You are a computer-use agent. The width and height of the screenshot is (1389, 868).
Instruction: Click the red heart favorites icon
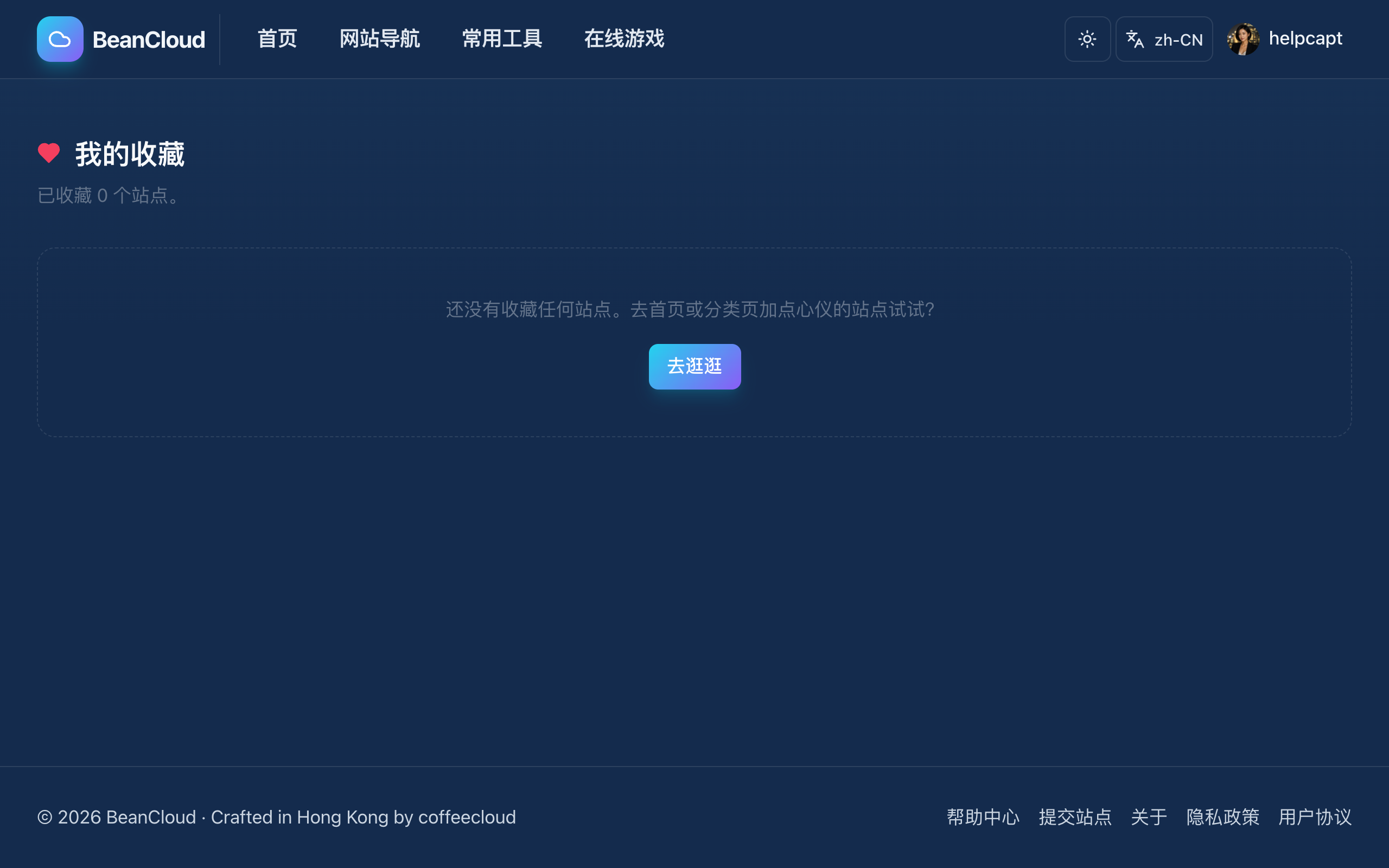pos(49,154)
